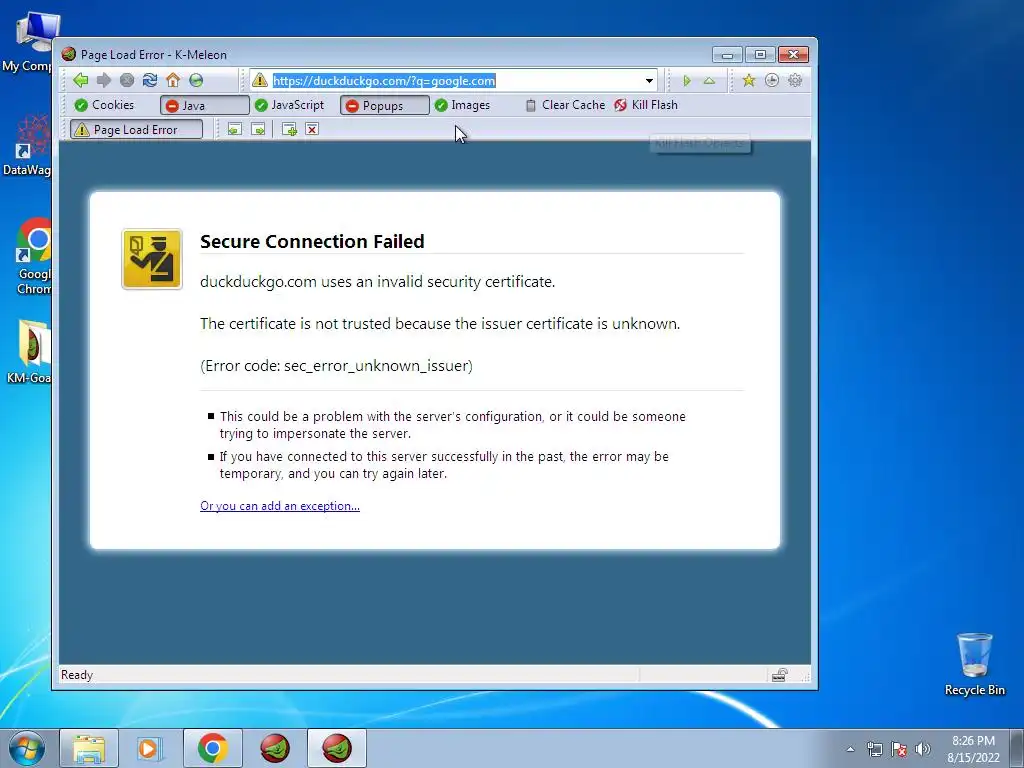The height and width of the screenshot is (768, 1024).
Task: Toggle the Java blocking setting
Action: tap(204, 105)
